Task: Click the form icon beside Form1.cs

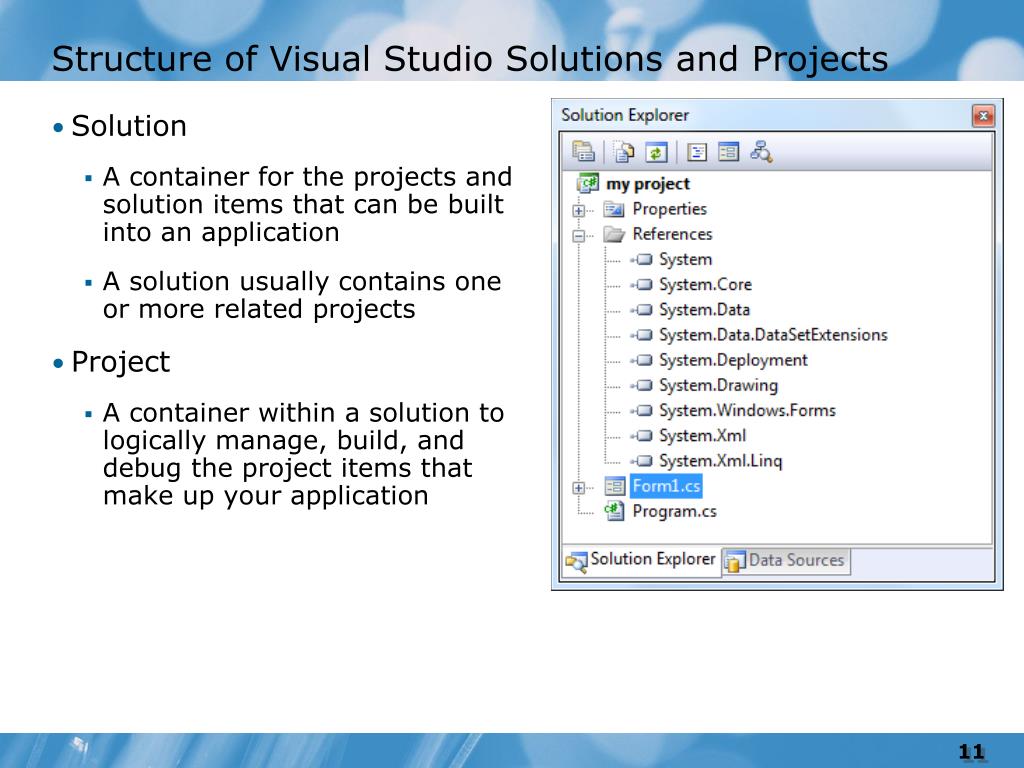Action: 615,487
